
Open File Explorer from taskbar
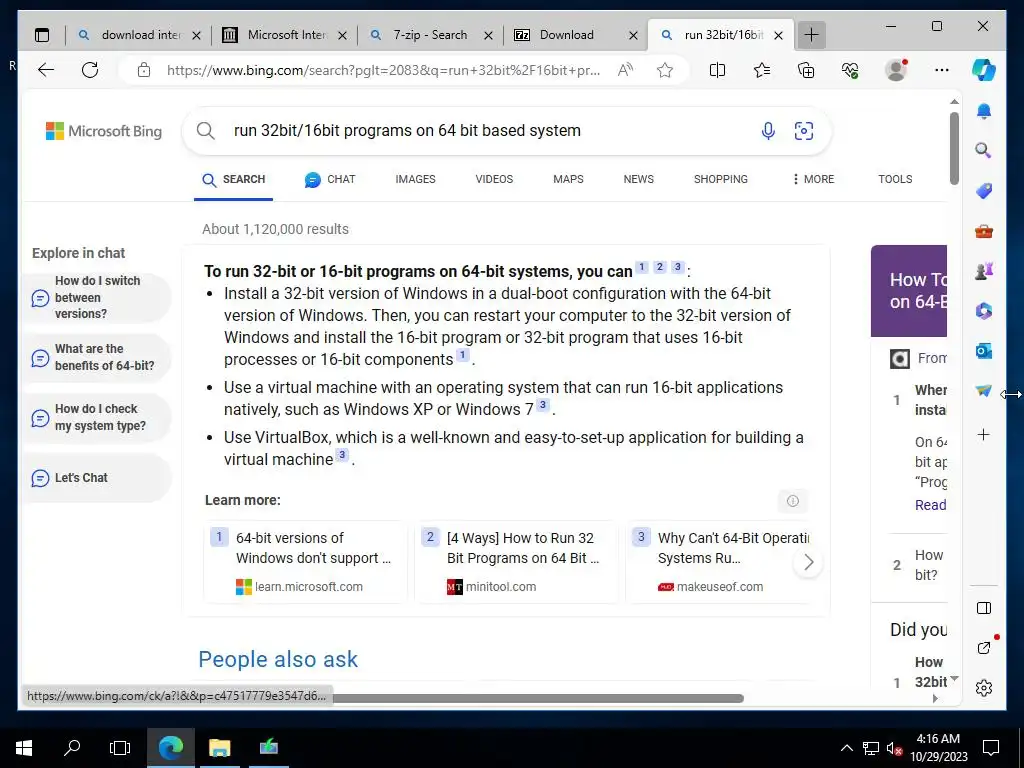(219, 748)
